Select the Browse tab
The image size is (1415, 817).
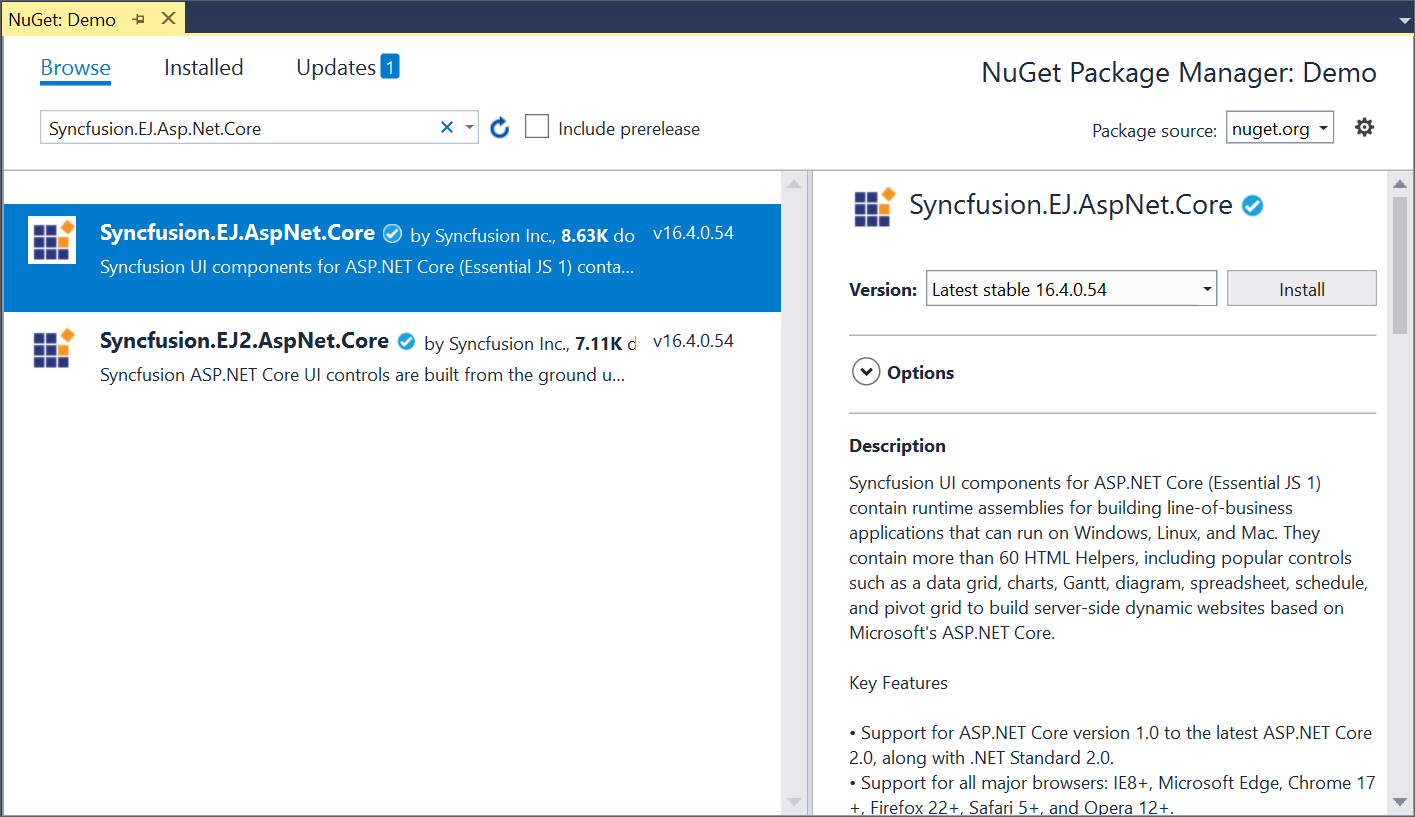(x=75, y=67)
